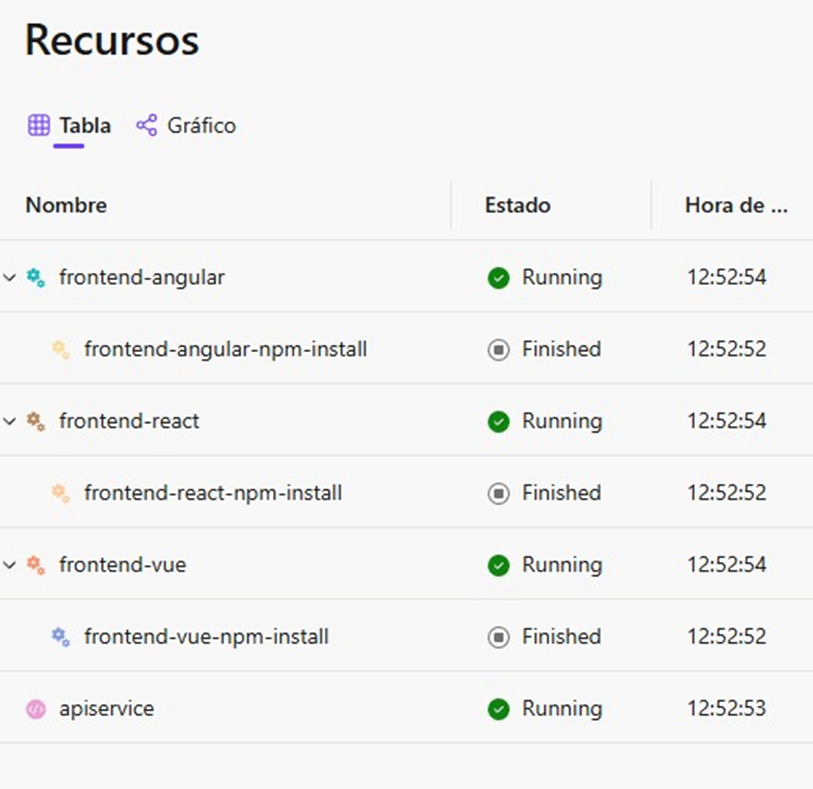Click the gears icon beside frontend-angular-npm-install
The width and height of the screenshot is (813, 789).
click(x=61, y=350)
